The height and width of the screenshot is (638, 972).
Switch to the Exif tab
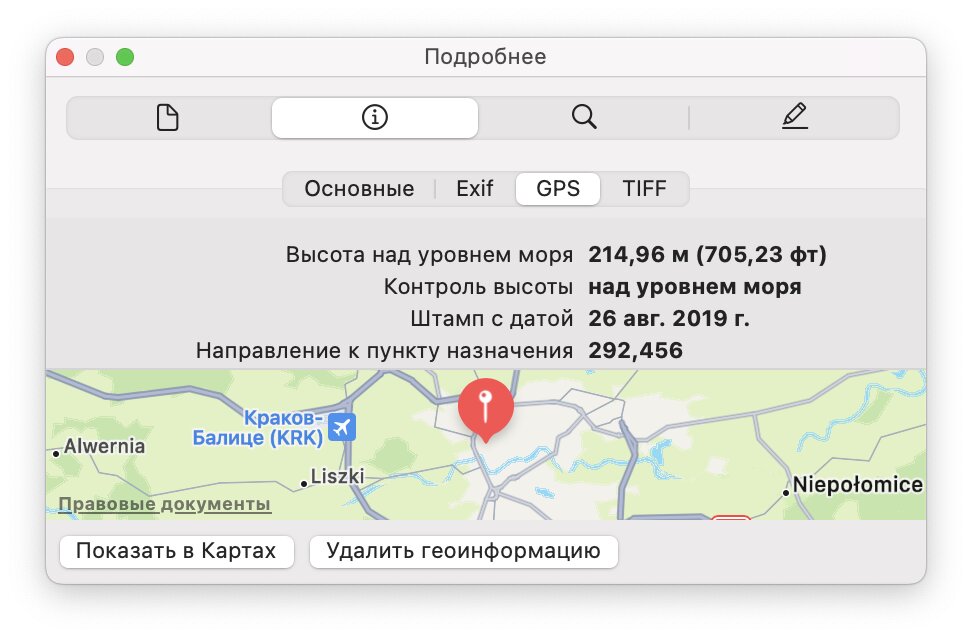pyautogui.click(x=475, y=188)
